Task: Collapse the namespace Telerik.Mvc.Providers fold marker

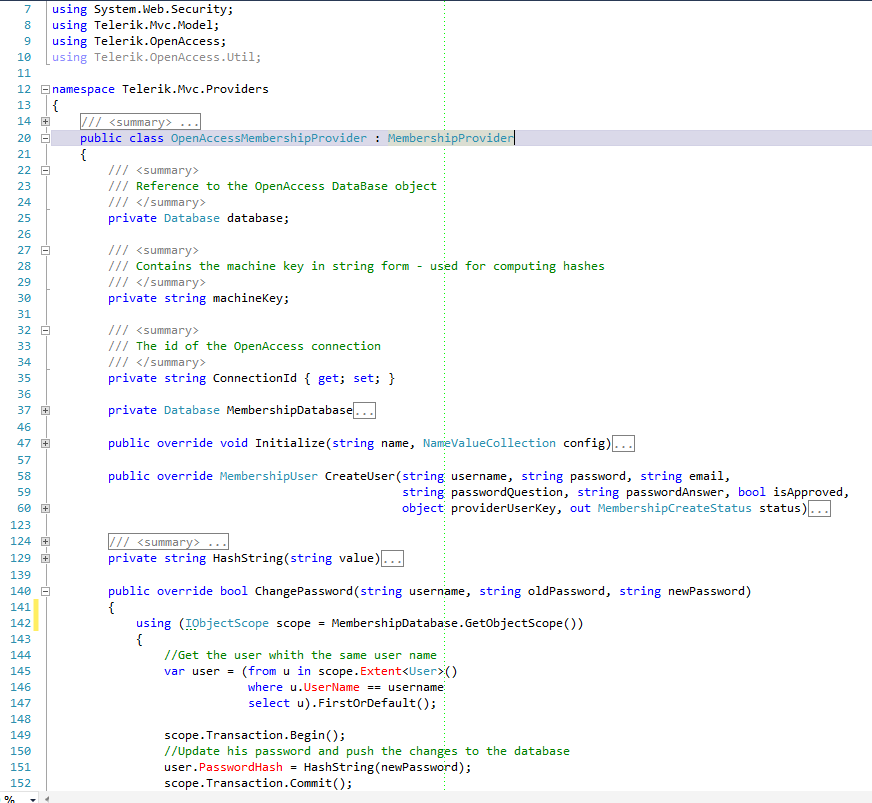Action: [46, 89]
